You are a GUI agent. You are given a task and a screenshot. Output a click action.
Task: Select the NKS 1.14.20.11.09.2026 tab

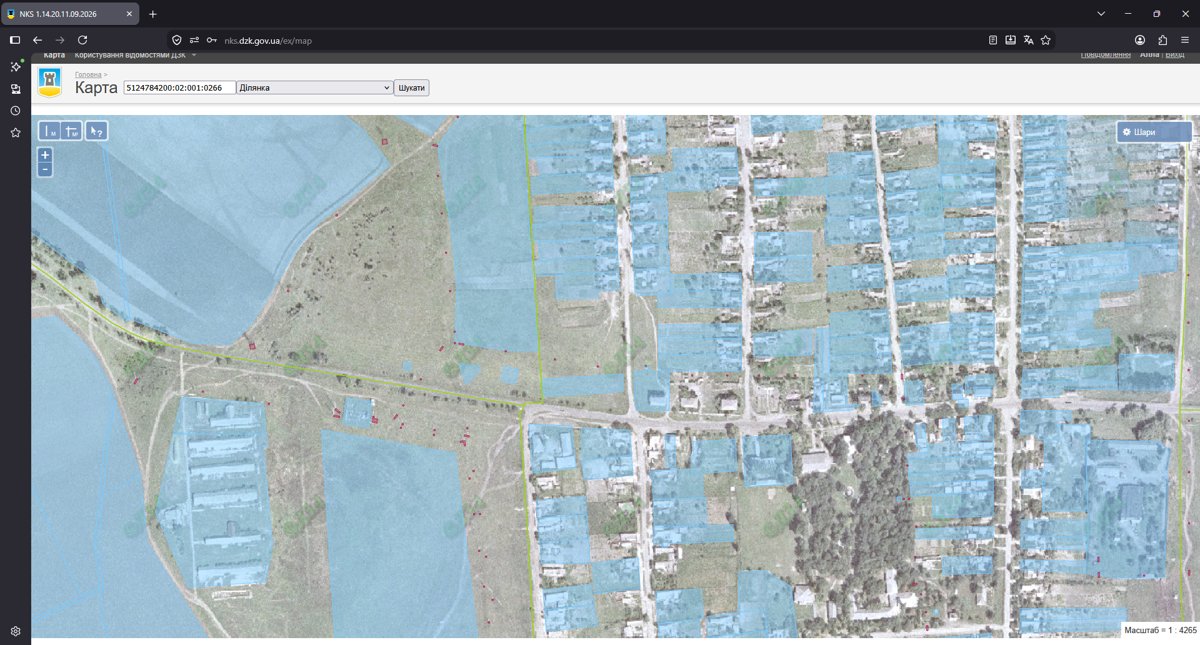coord(70,14)
